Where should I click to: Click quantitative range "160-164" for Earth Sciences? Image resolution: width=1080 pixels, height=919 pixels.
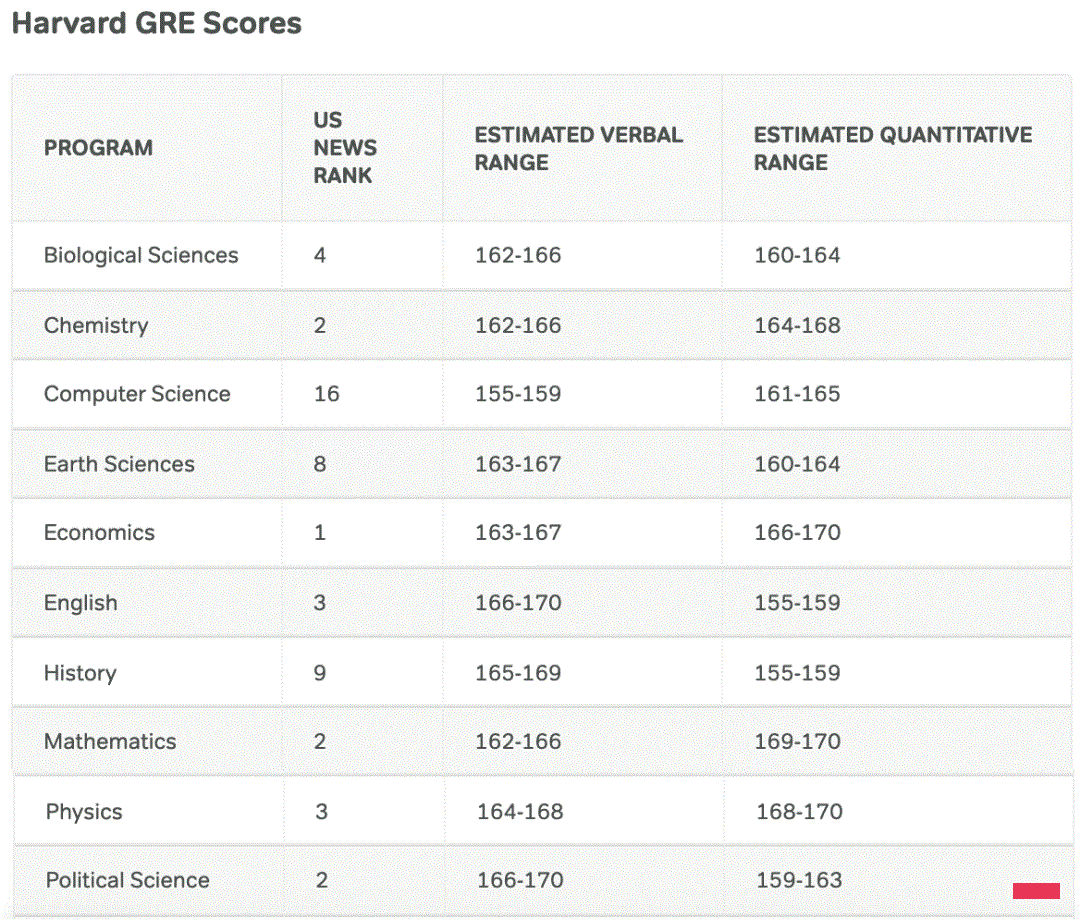(797, 464)
